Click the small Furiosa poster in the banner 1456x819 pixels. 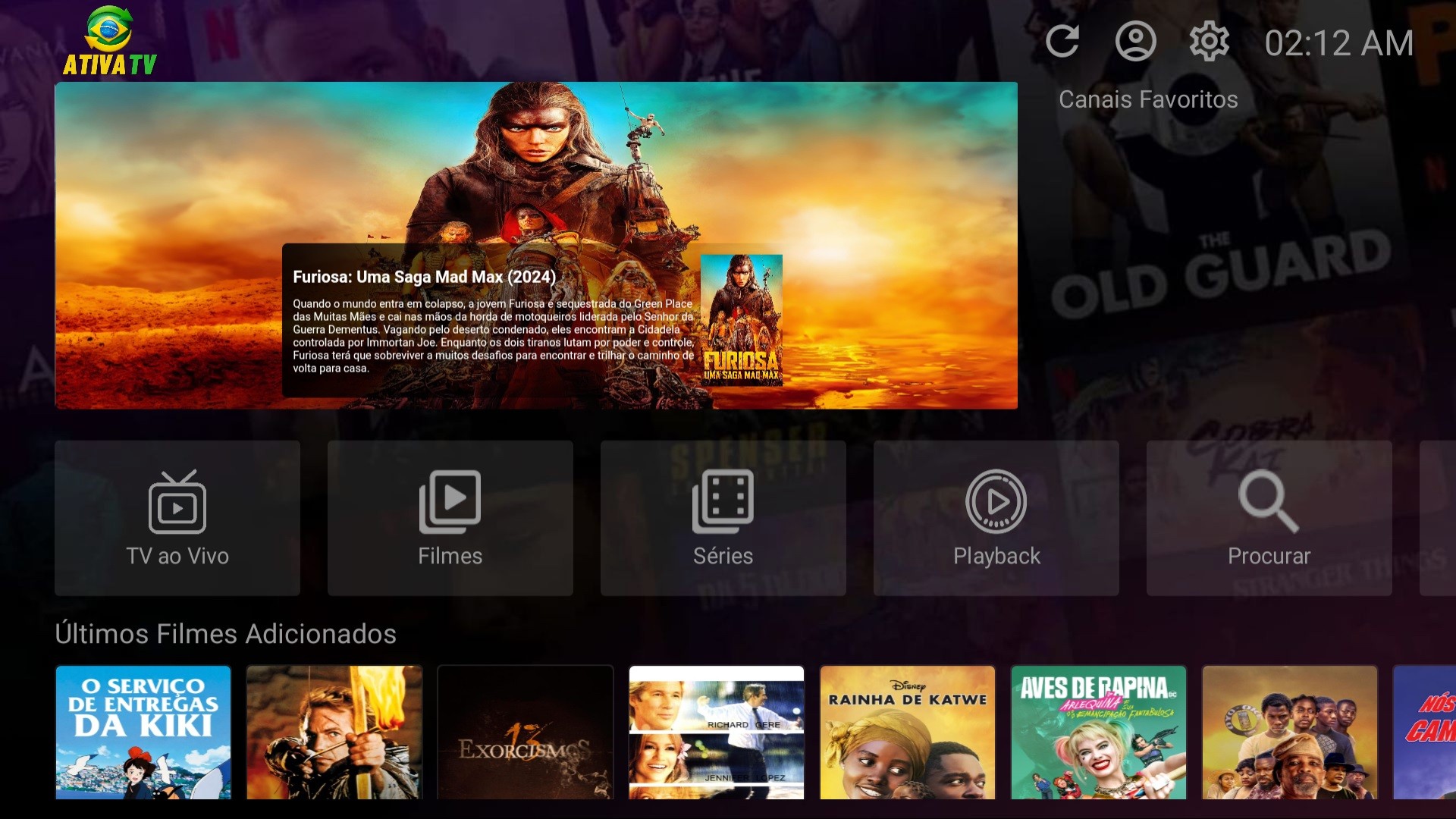pyautogui.click(x=742, y=320)
